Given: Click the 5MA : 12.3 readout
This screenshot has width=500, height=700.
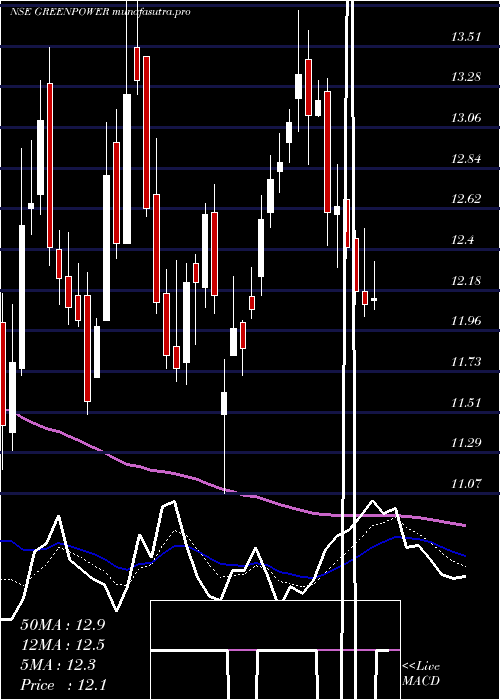Looking at the screenshot, I should click(x=58, y=665).
